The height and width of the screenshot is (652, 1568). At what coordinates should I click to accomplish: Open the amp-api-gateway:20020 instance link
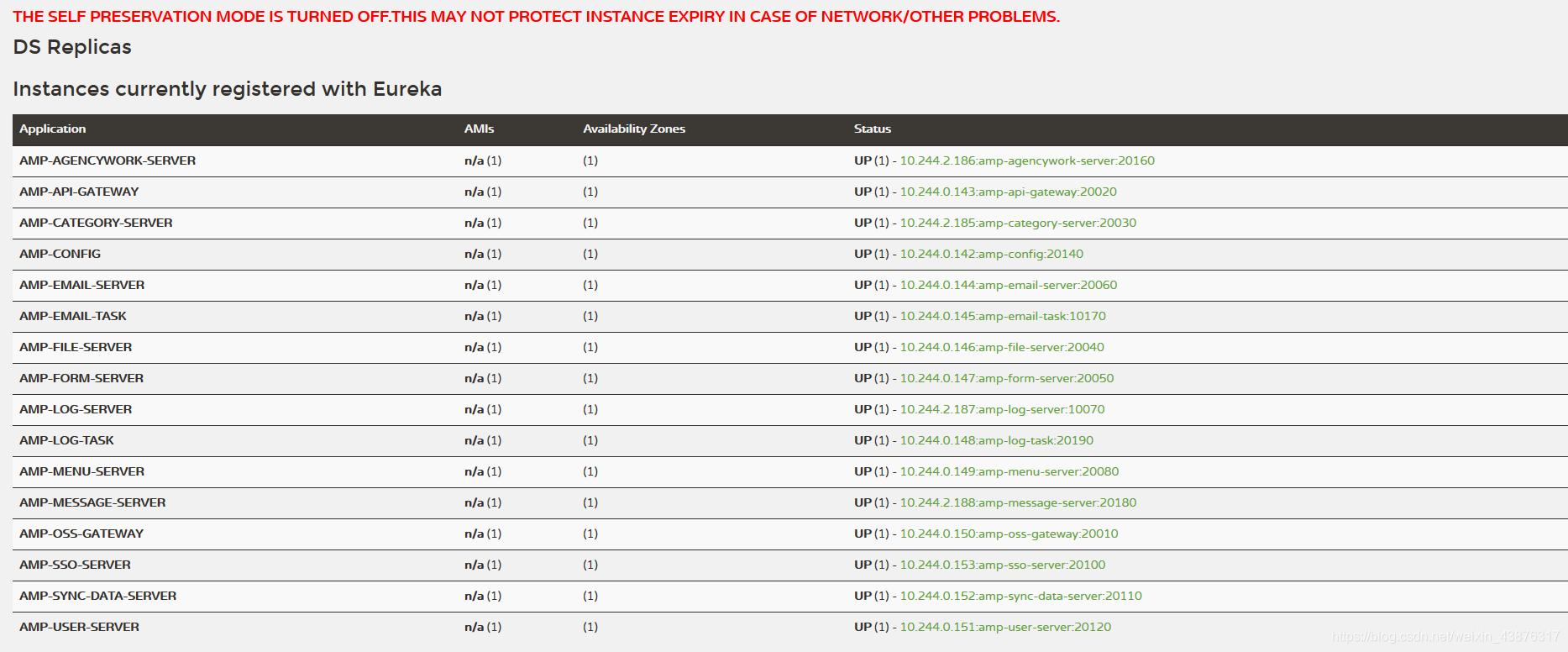point(1009,192)
